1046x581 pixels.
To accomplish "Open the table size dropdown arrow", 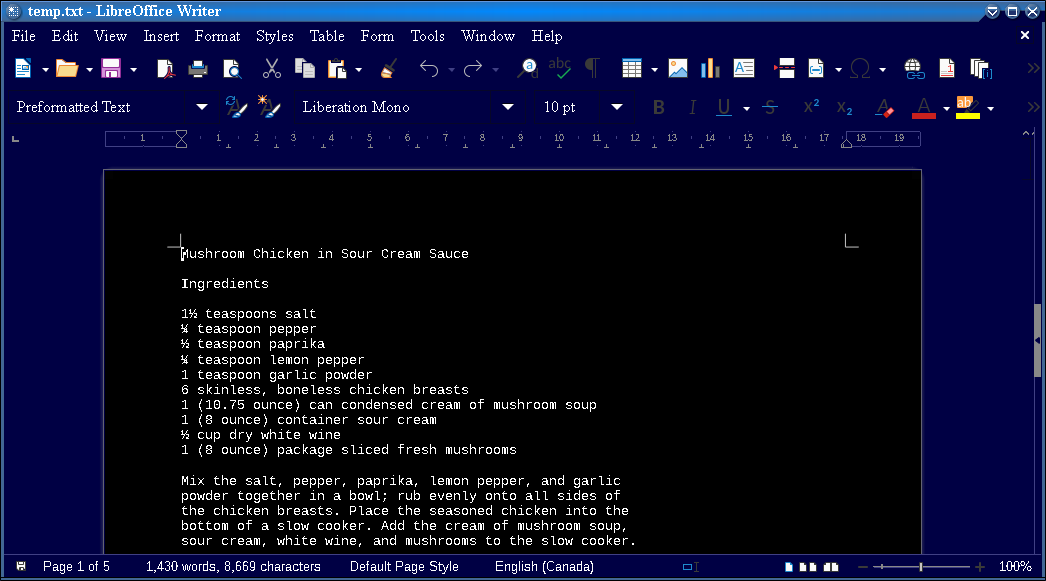I will (654, 69).
